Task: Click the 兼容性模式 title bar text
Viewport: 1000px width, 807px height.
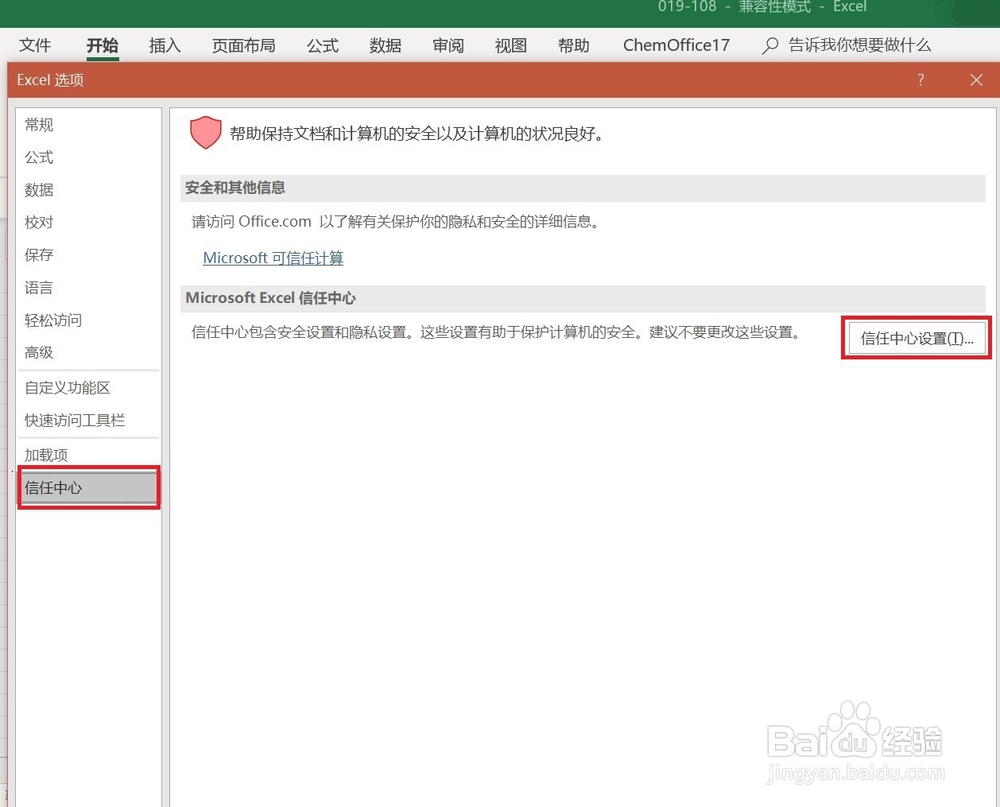Action: (775, 7)
